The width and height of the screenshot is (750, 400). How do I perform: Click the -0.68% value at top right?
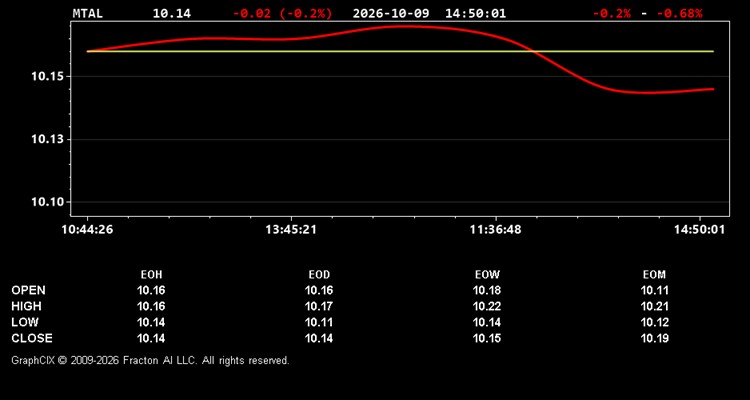[x=680, y=13]
